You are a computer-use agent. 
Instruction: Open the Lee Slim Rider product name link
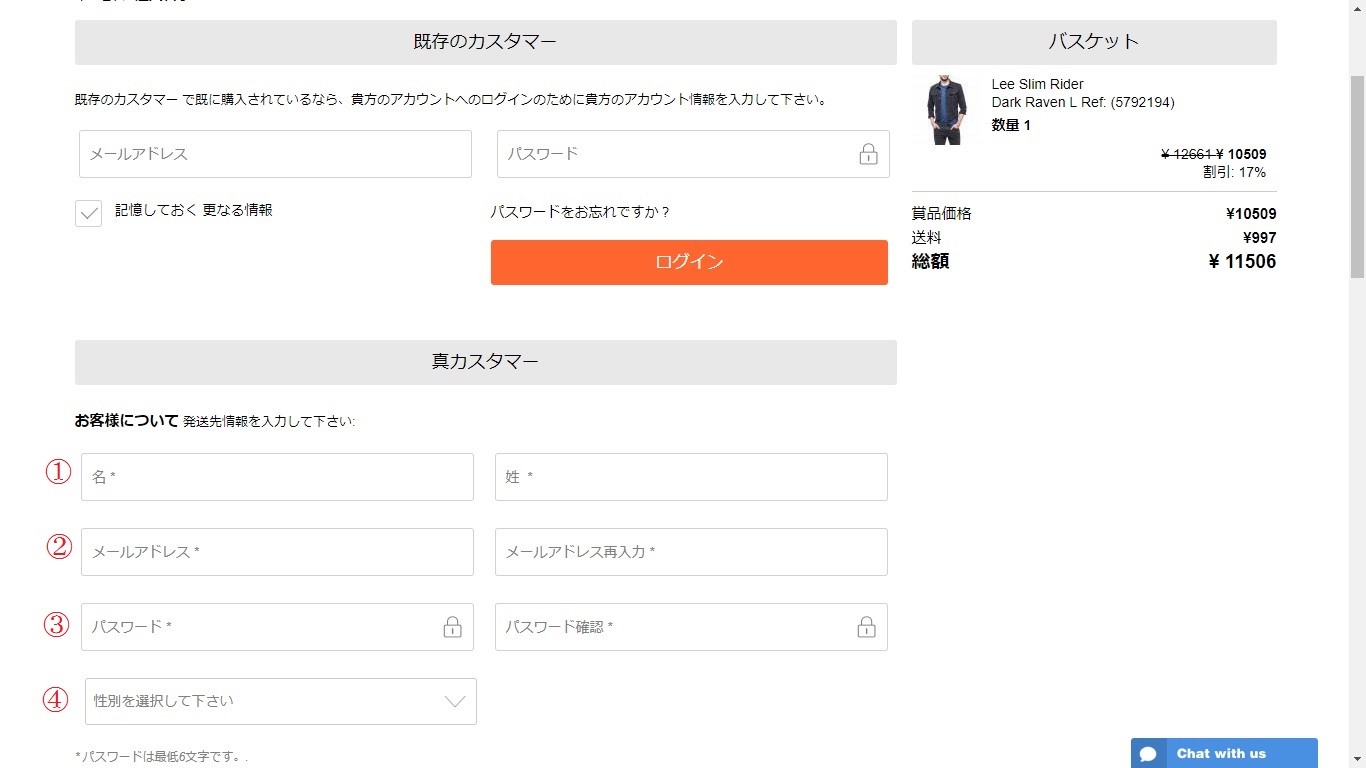click(x=1037, y=84)
